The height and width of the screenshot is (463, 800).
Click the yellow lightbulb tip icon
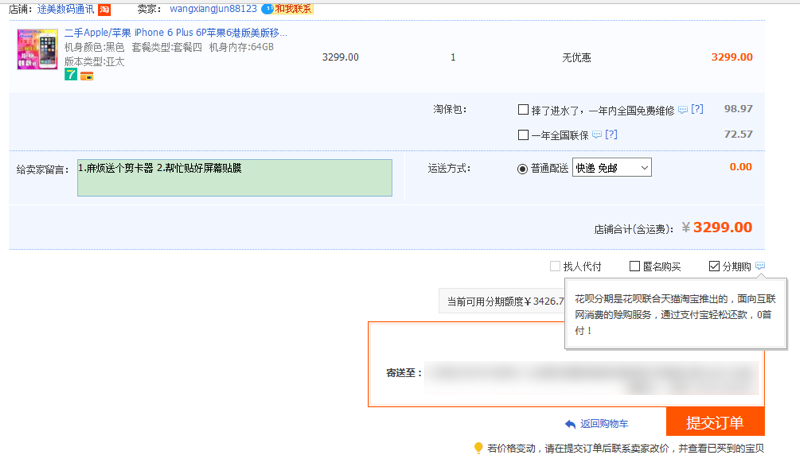point(478,448)
